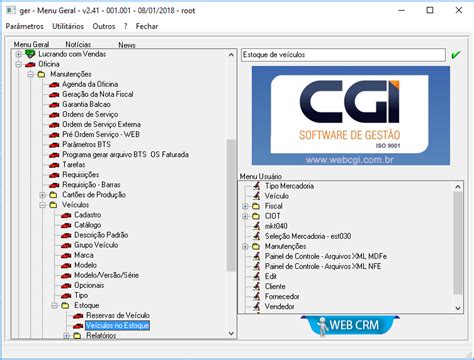This screenshot has width=474, height=360.
Task: Open Painel de Controle - Arquivos XML NFE
Action: tap(323, 266)
